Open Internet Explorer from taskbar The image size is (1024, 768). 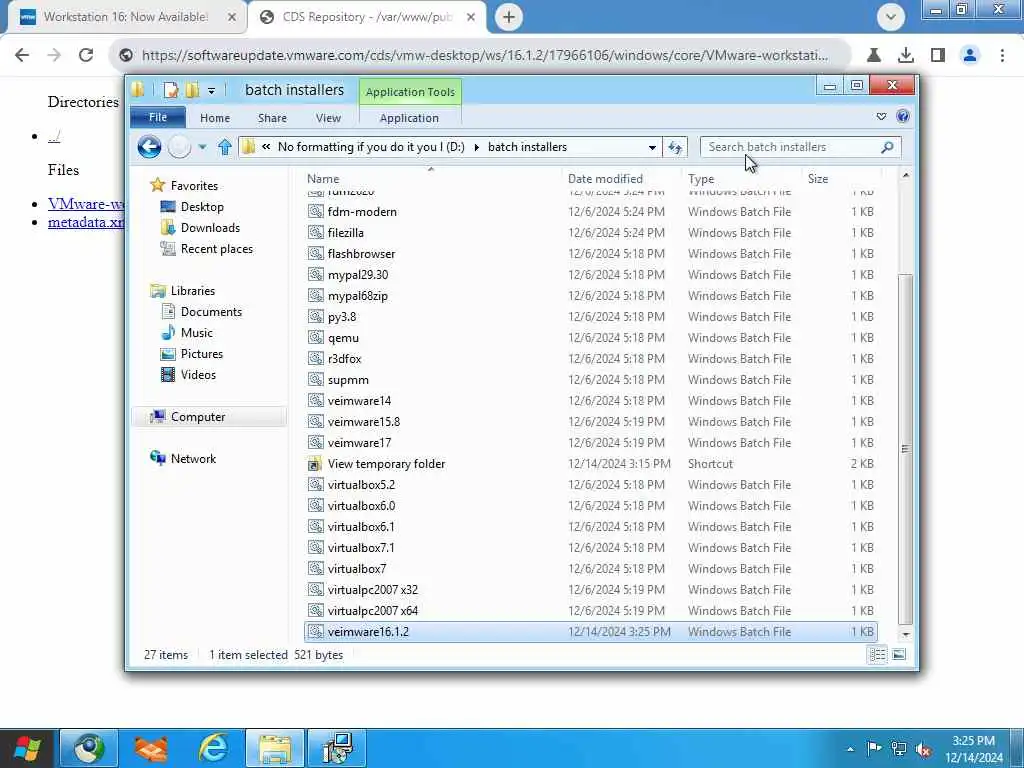click(214, 748)
